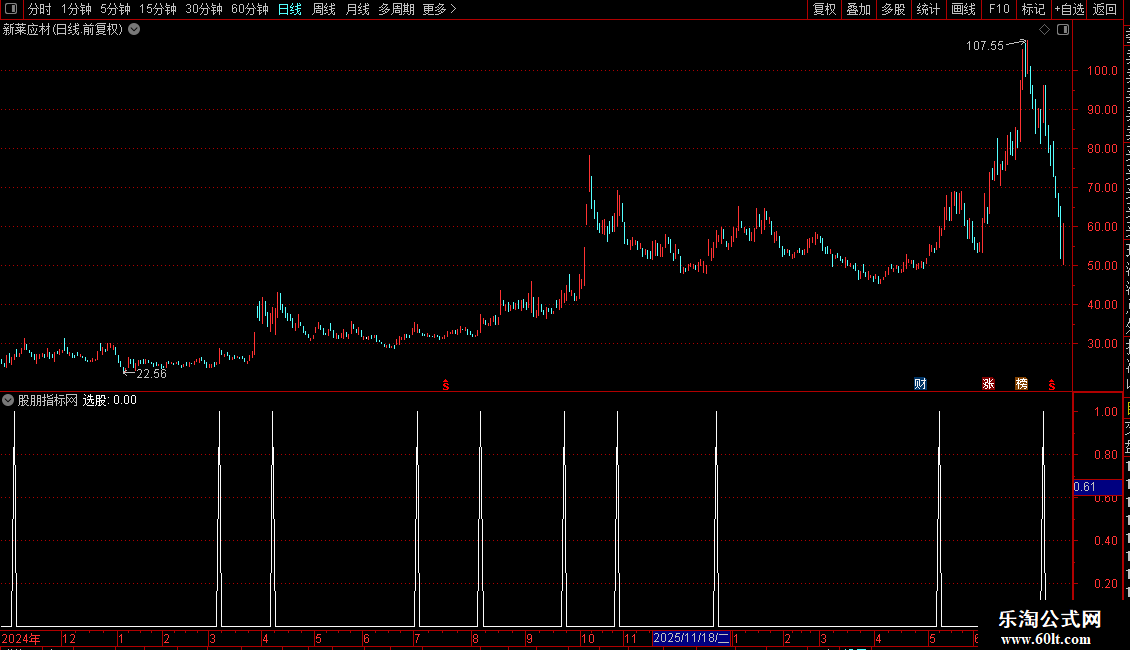Screen dimensions: 1130x650
Task: Click the 返回 back button
Action: pos(1105,9)
